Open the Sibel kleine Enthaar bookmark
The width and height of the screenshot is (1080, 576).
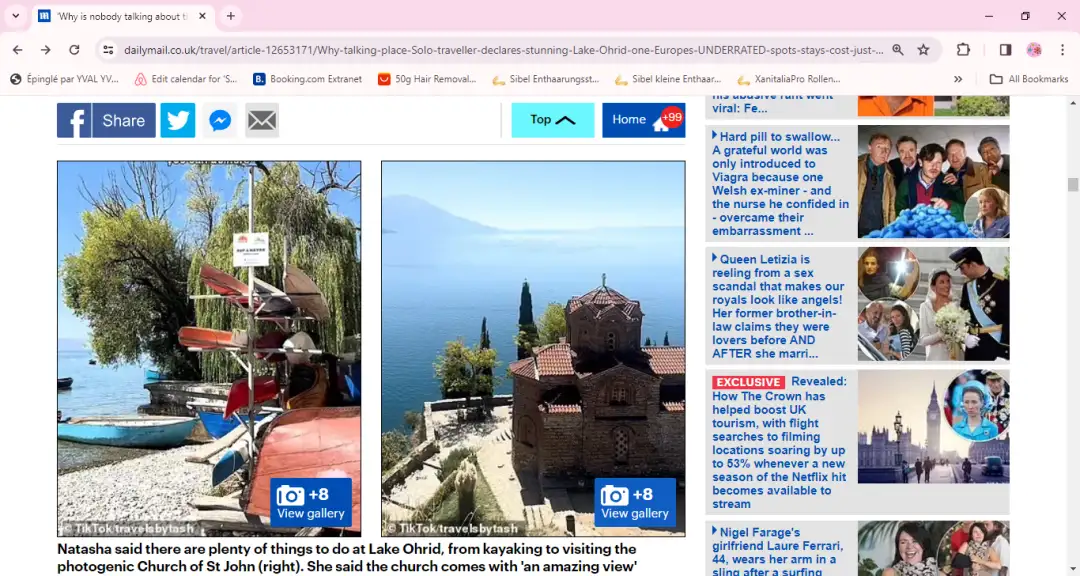tap(668, 79)
